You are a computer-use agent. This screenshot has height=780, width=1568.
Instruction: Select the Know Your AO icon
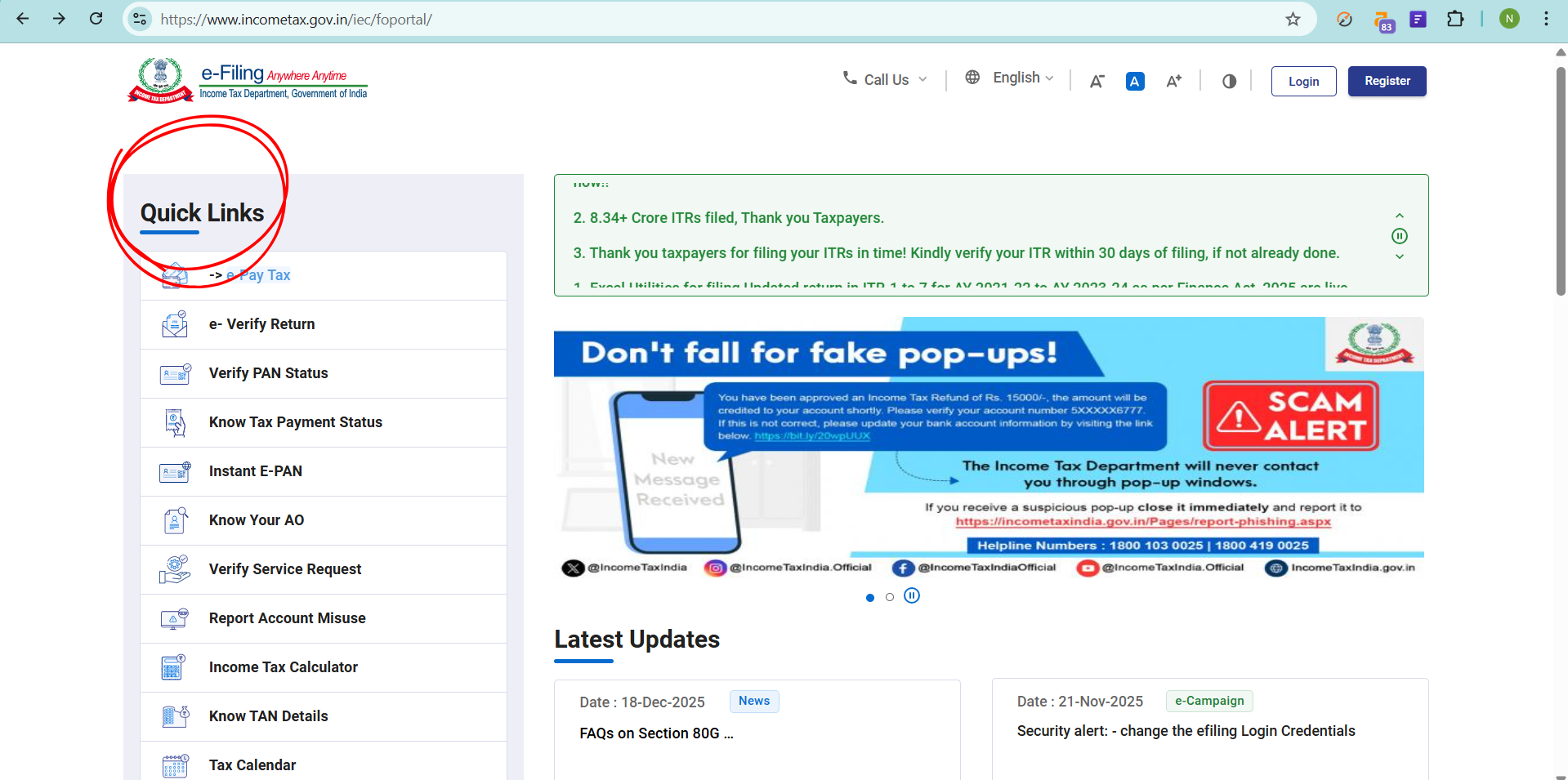point(174,520)
